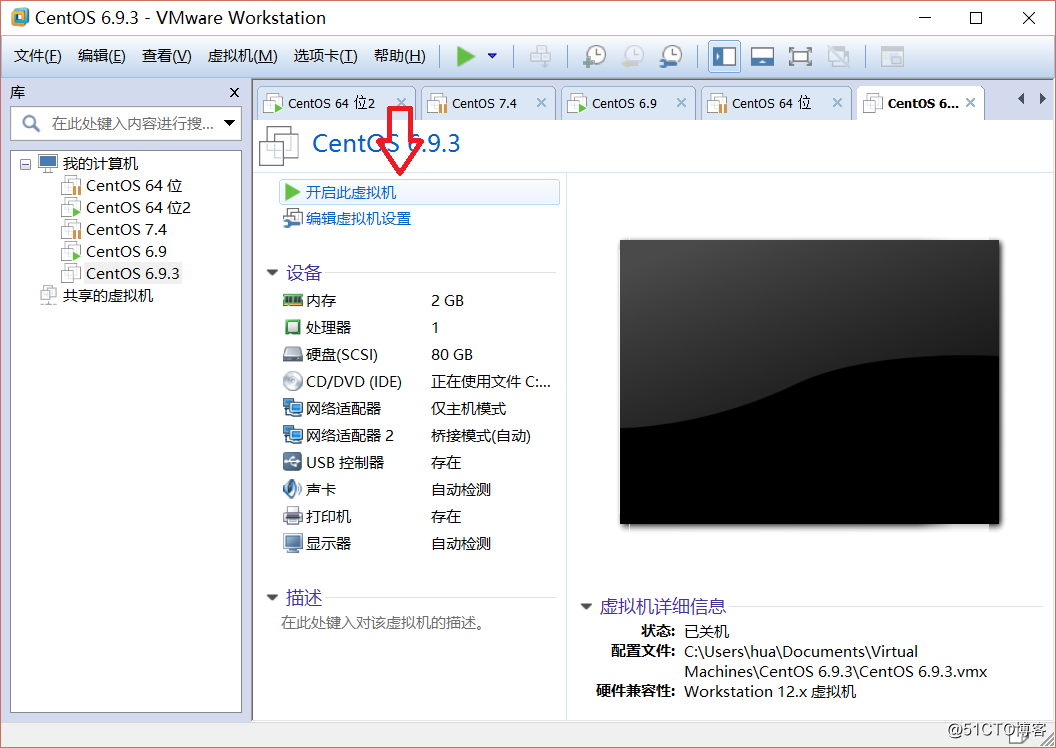Click the 网络适配器 2 device icon

292,435
